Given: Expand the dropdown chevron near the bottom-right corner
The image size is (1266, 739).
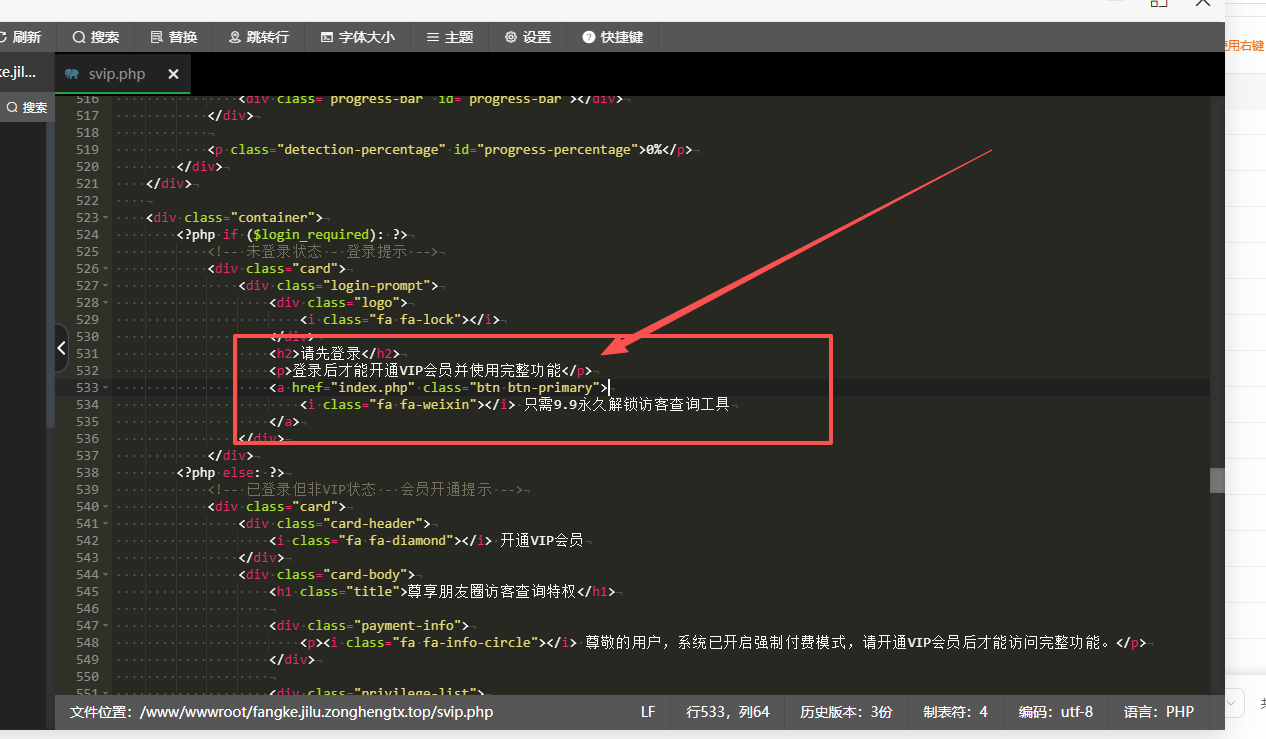Looking at the screenshot, I should tap(1229, 703).
